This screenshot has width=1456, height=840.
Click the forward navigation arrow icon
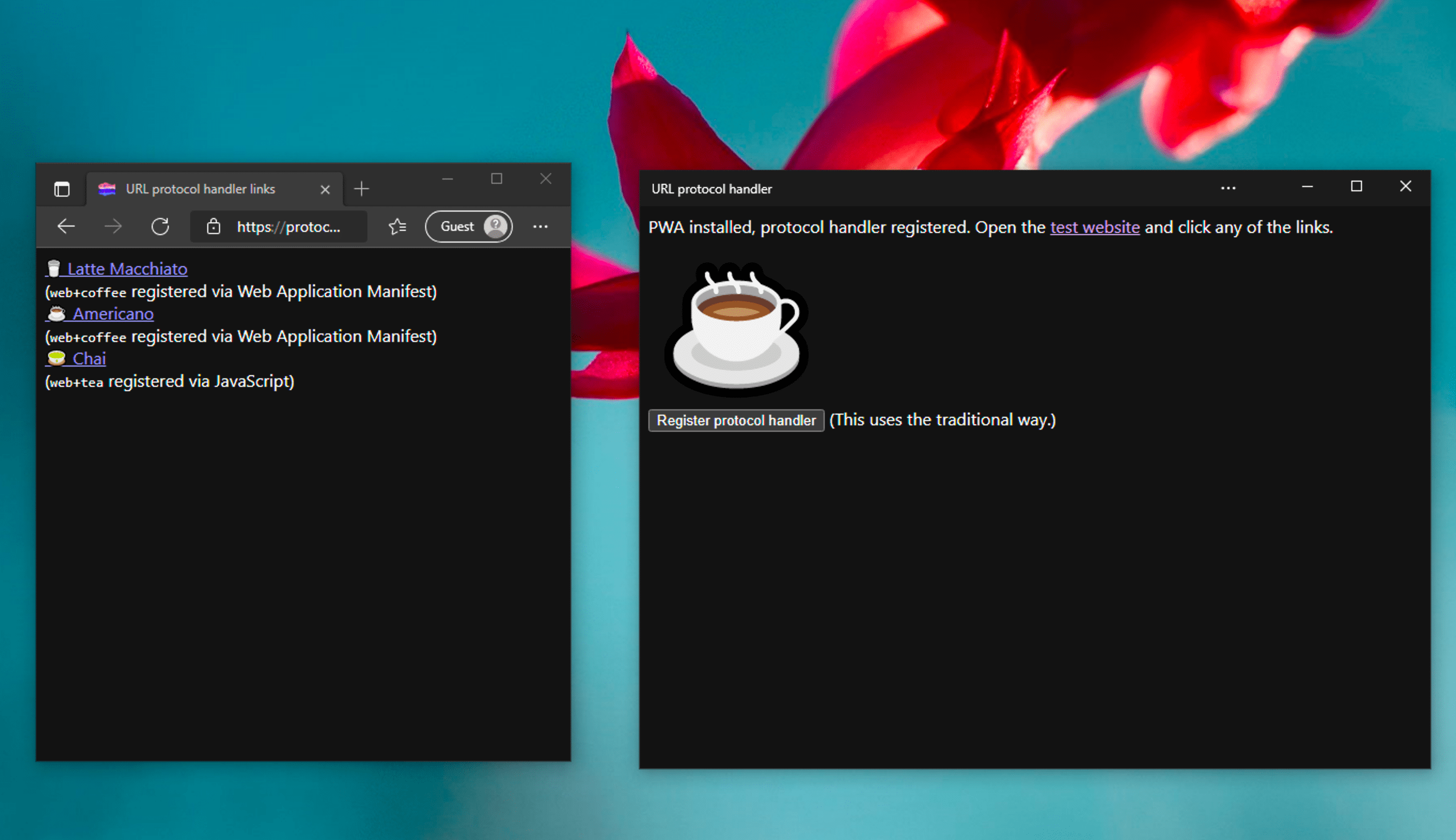pyautogui.click(x=112, y=226)
